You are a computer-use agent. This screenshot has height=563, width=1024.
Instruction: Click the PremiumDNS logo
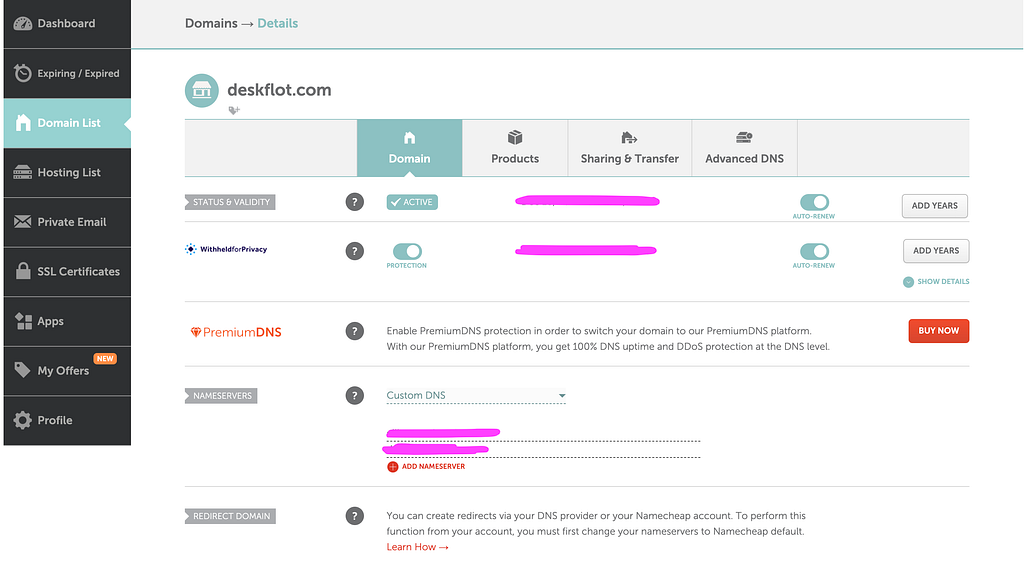coord(236,332)
